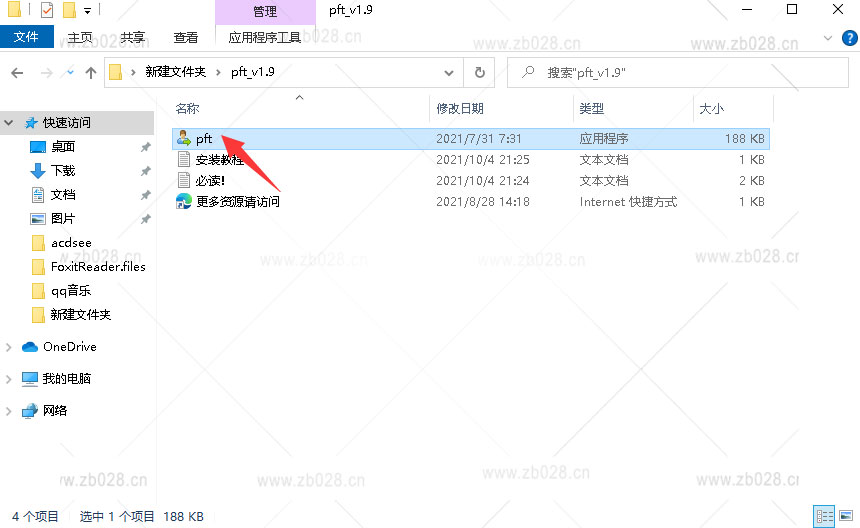Click the 188 KB size of pft

coord(744,139)
